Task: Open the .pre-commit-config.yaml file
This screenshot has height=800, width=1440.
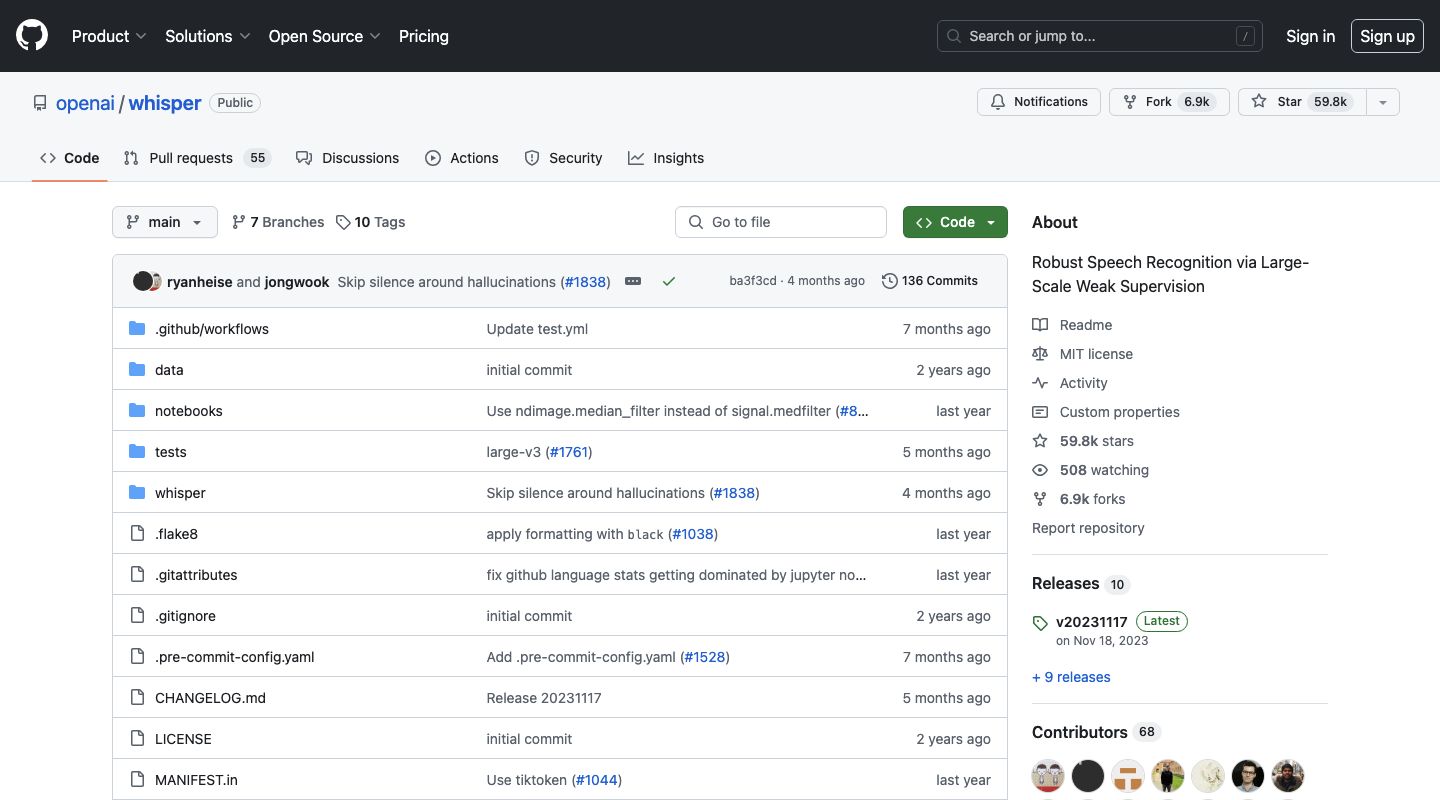Action: [x=235, y=657]
